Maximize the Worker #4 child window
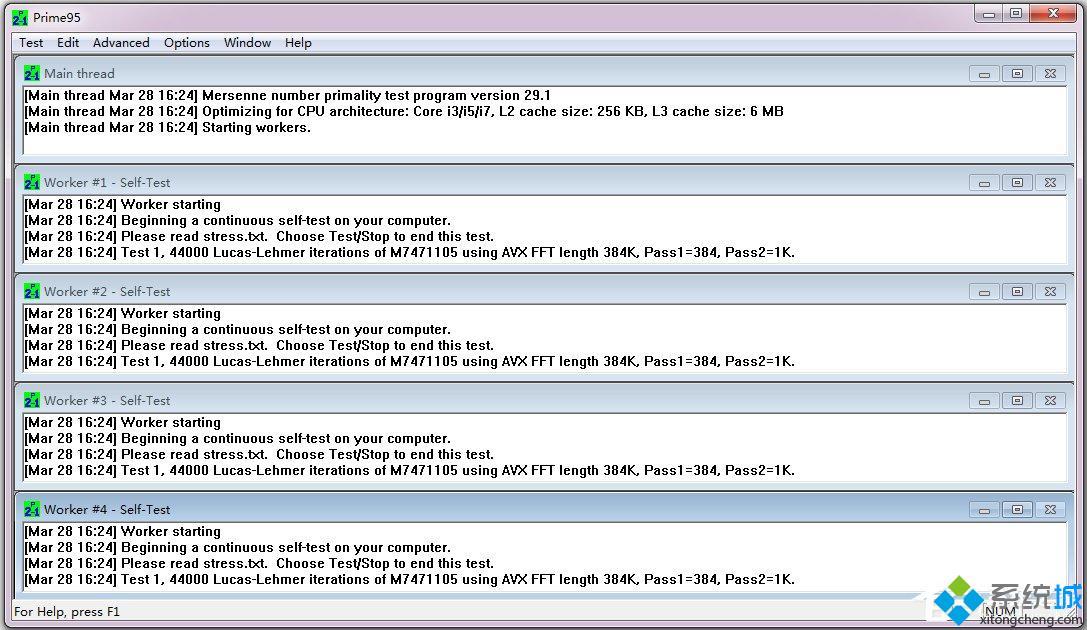The width and height of the screenshot is (1087, 630). (x=1017, y=509)
